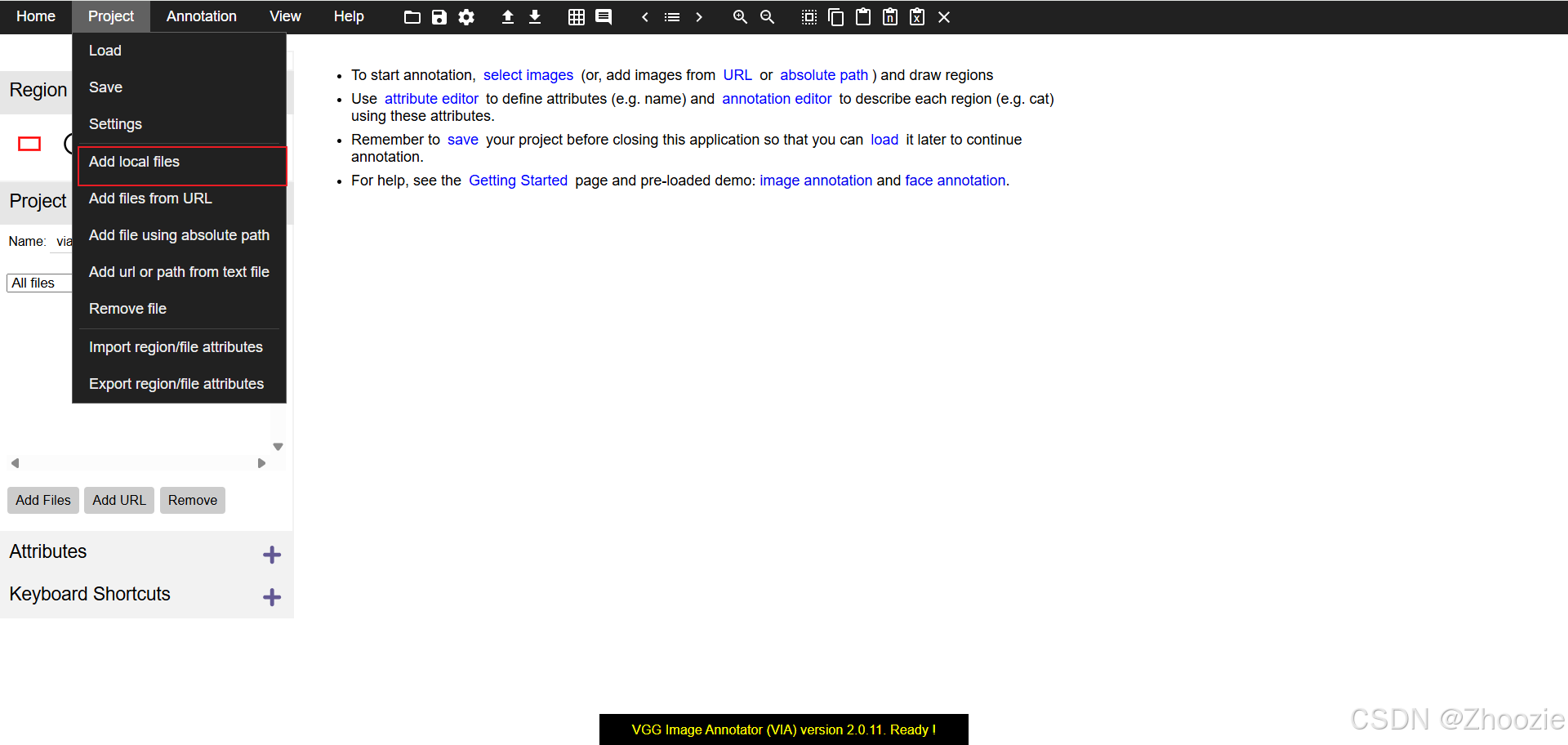The height and width of the screenshot is (745, 1568).
Task: Open the Home menu
Action: tap(36, 16)
